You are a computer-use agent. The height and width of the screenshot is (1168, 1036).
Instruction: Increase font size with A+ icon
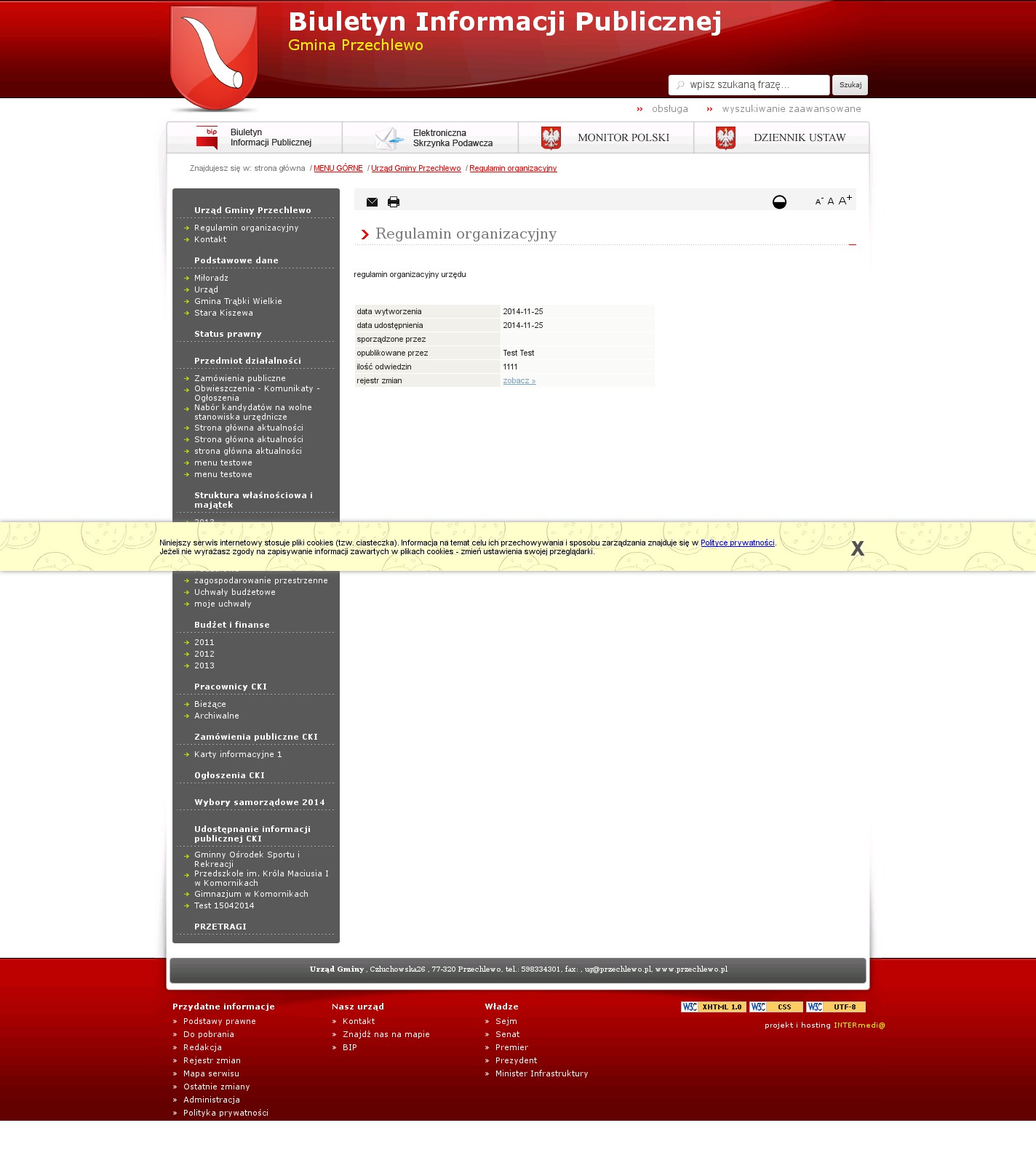(845, 200)
